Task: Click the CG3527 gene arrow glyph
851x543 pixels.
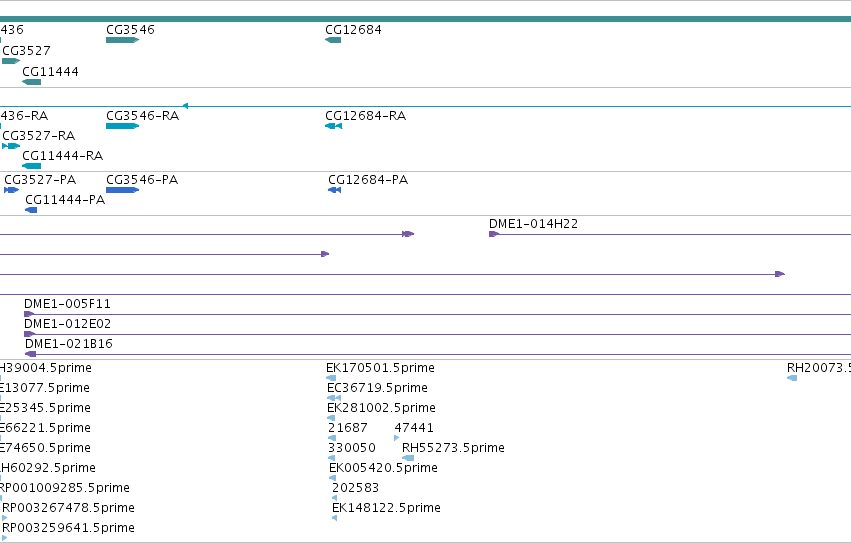Action: tap(11, 61)
